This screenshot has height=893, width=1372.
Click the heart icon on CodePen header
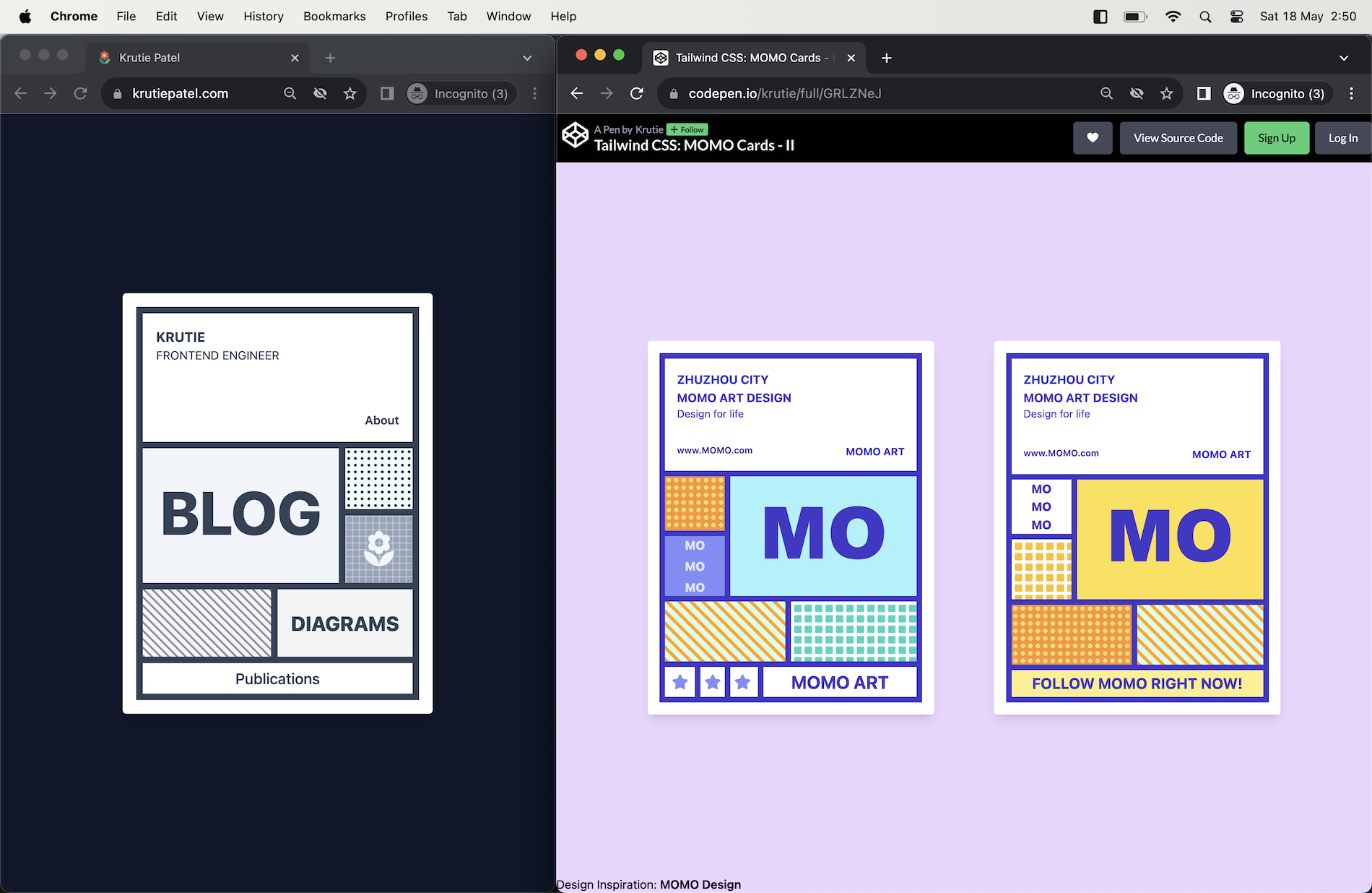click(1093, 138)
